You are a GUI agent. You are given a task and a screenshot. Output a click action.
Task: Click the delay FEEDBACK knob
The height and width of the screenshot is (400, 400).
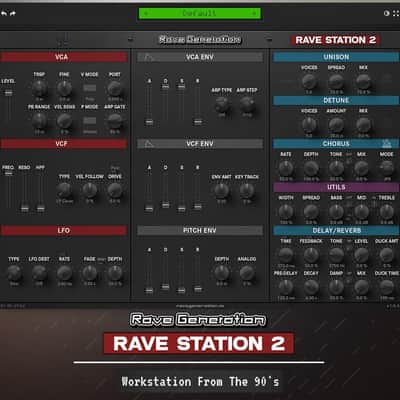point(311,255)
